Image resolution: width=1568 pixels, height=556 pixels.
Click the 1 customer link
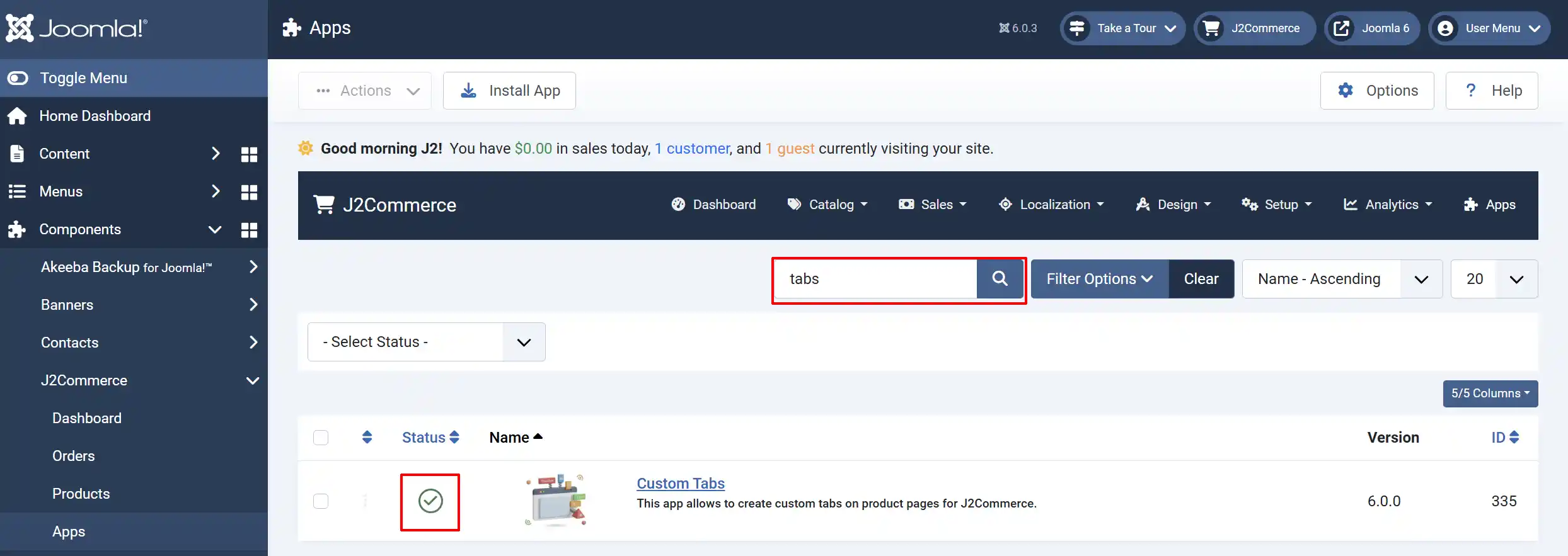[692, 149]
